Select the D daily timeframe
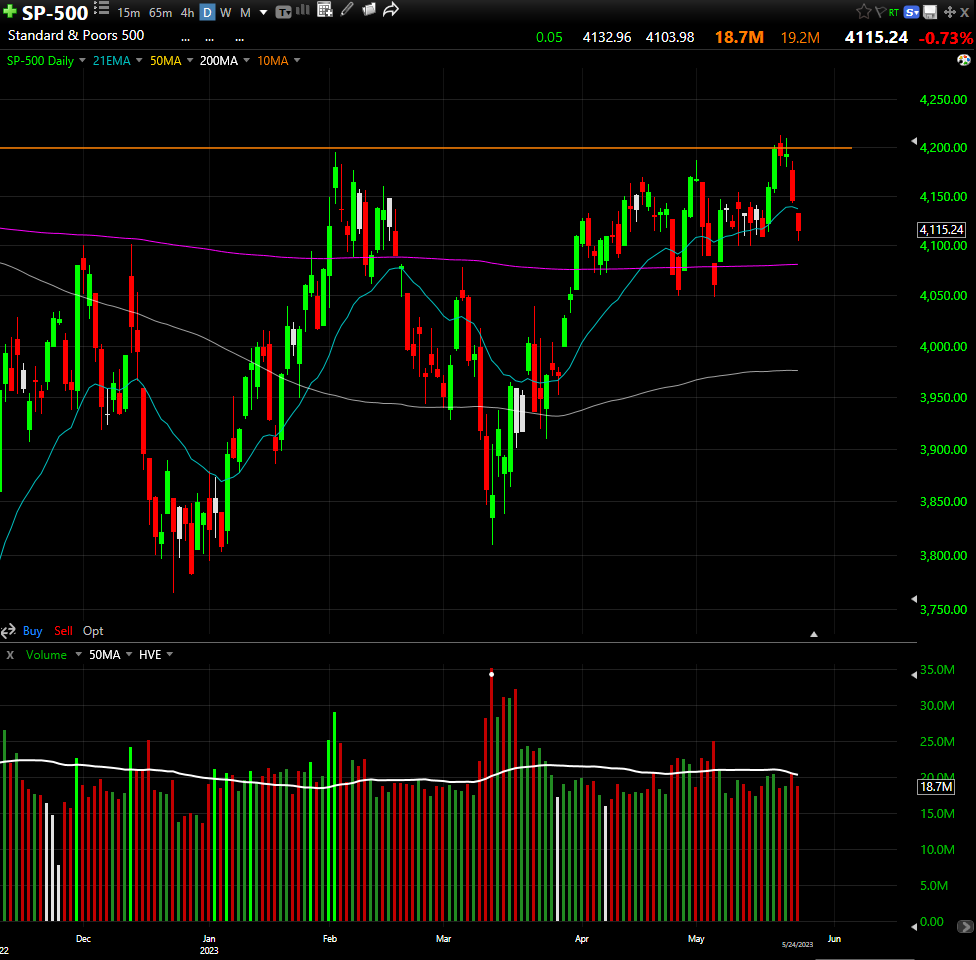976x960 pixels. pos(207,12)
